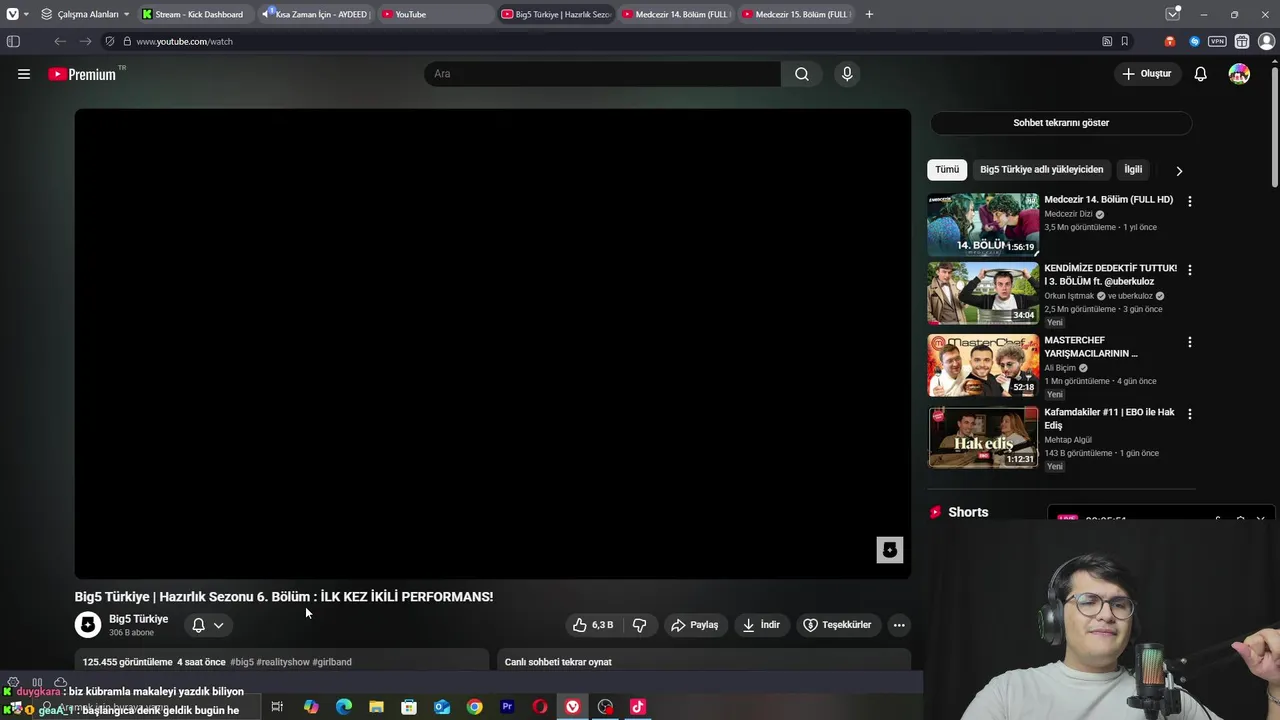Open the browser profile icon
Image resolution: width=1280 pixels, height=720 pixels.
(x=1266, y=41)
